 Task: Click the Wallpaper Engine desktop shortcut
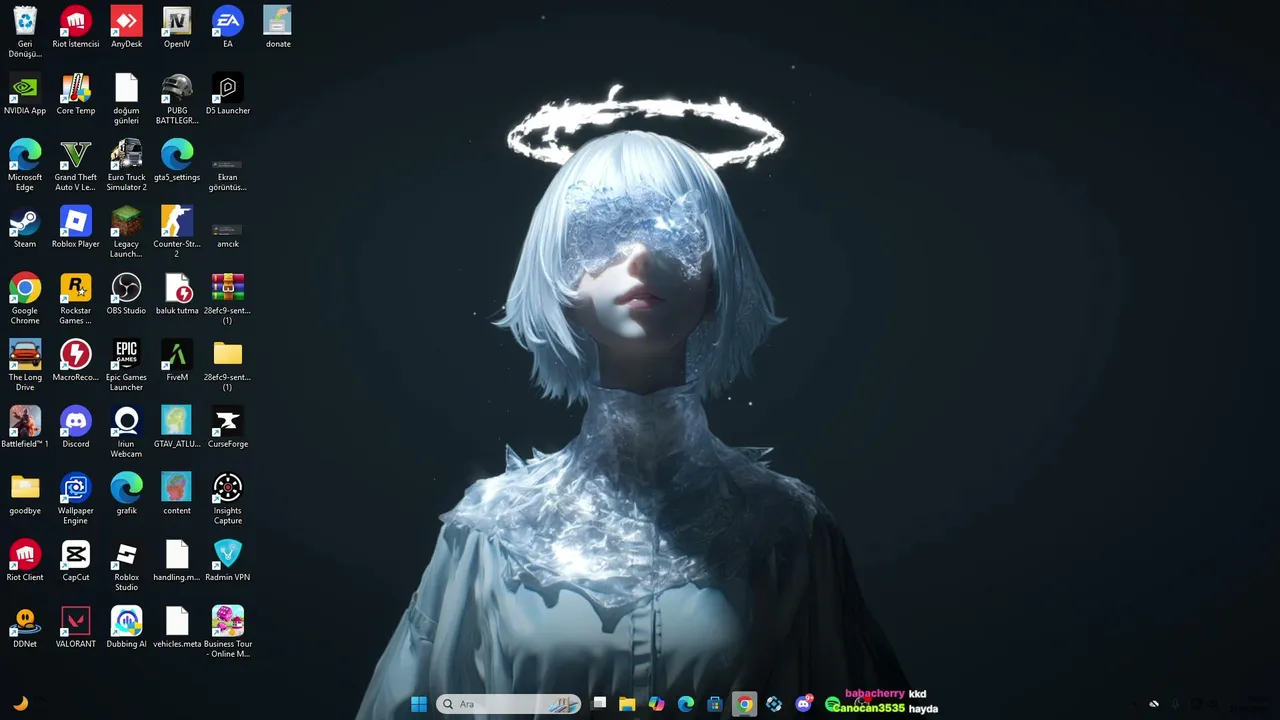coord(76,488)
